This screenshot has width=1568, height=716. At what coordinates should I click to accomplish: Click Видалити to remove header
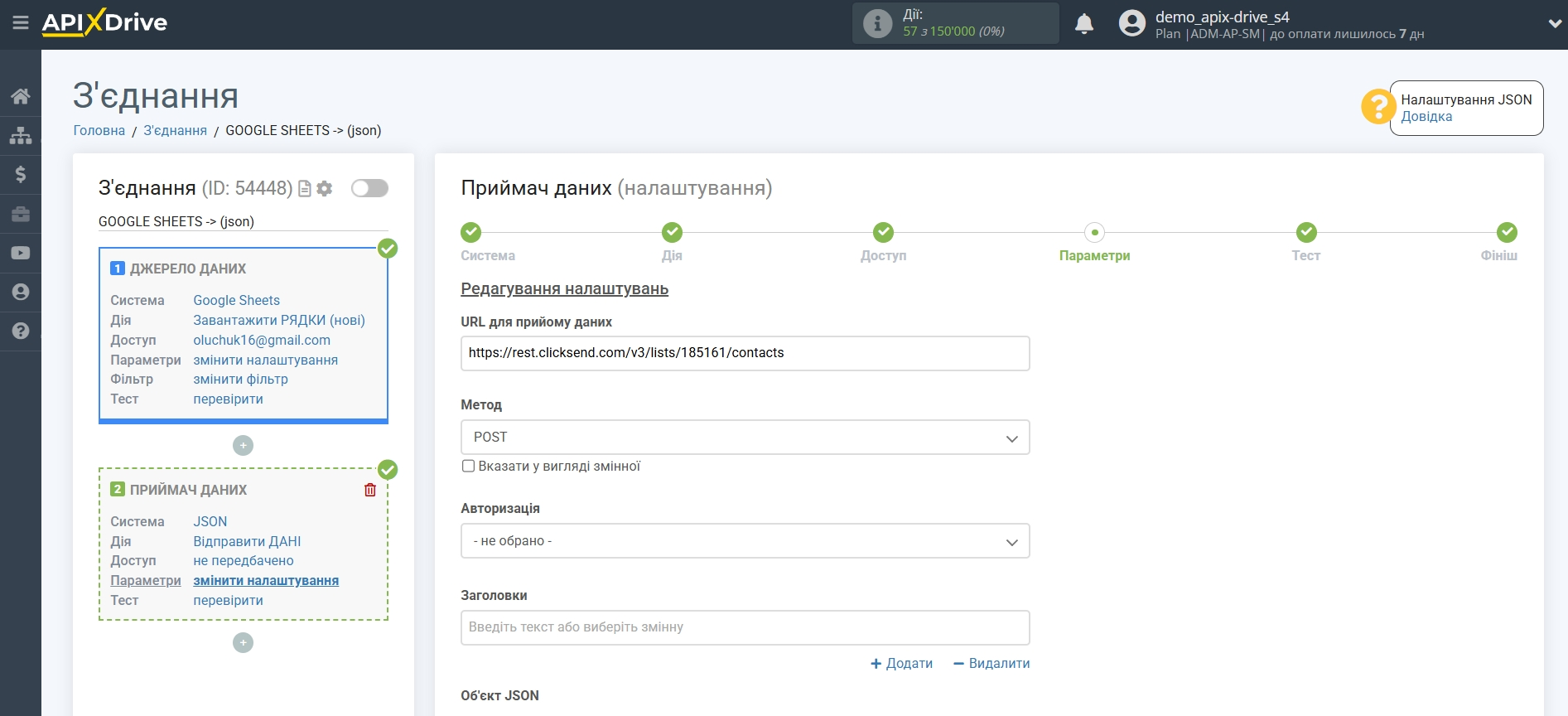click(991, 663)
